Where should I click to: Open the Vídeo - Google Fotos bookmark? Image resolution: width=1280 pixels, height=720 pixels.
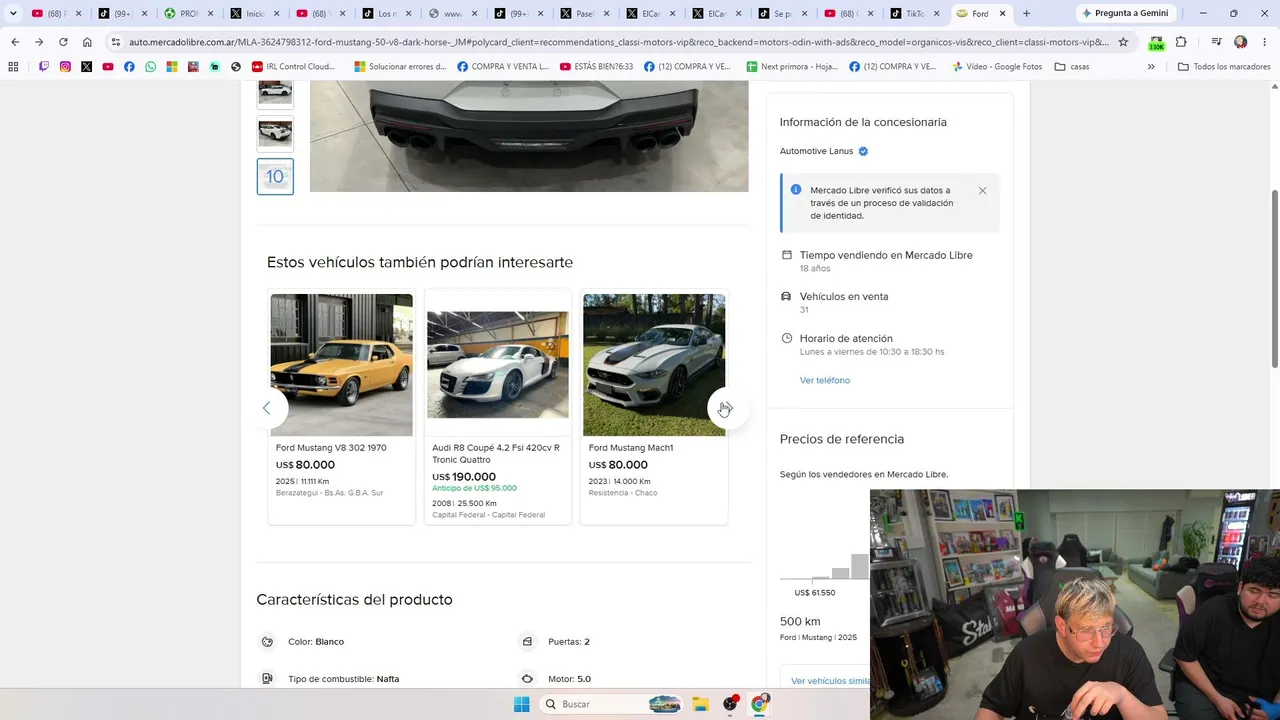tap(997, 66)
